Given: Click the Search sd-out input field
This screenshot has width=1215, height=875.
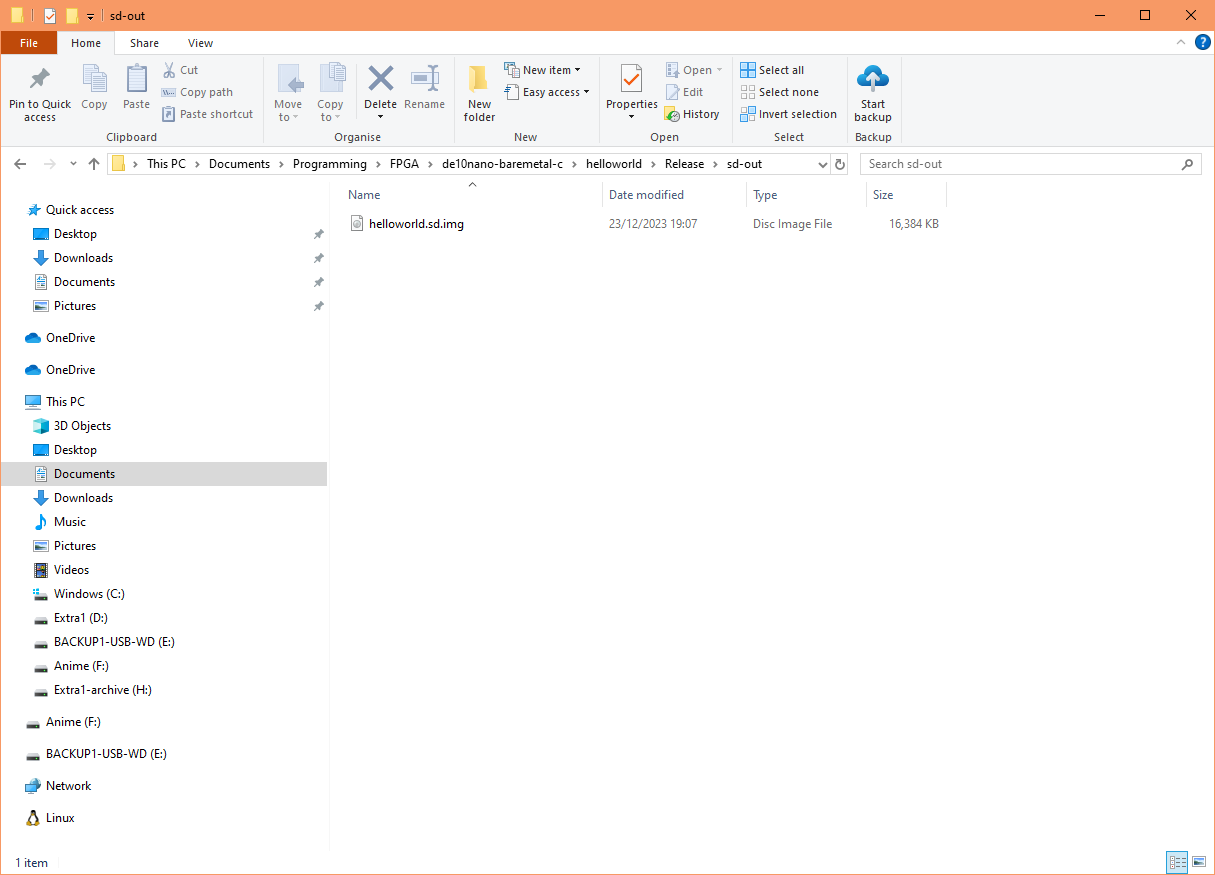Looking at the screenshot, I should 1020,164.
